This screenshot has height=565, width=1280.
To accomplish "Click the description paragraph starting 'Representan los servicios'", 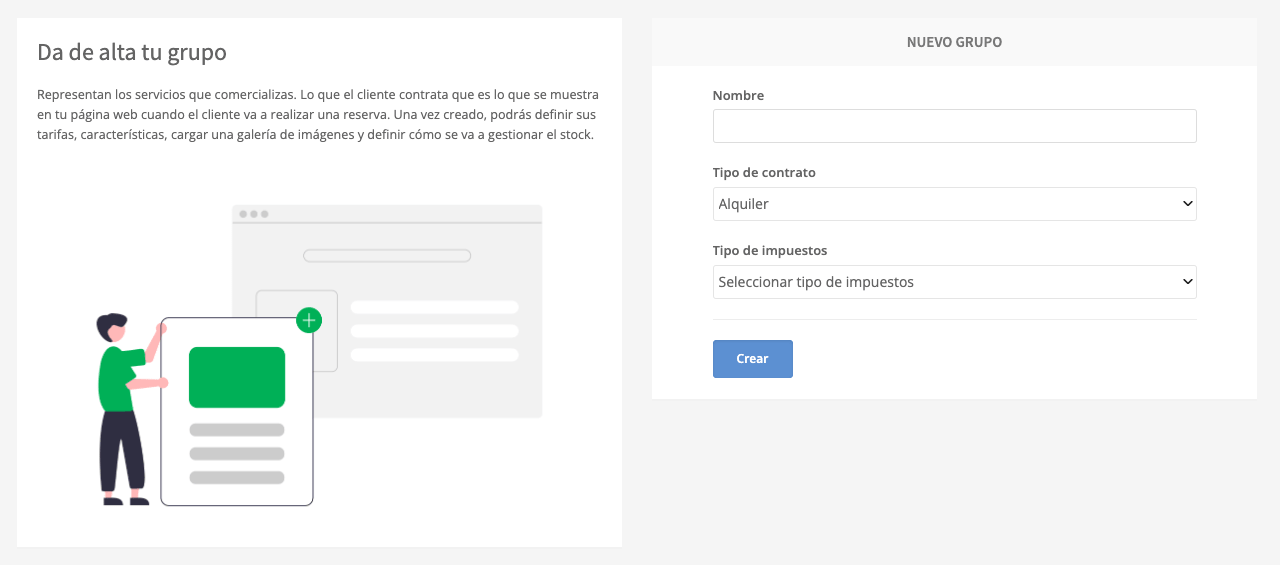I will click(x=318, y=115).
